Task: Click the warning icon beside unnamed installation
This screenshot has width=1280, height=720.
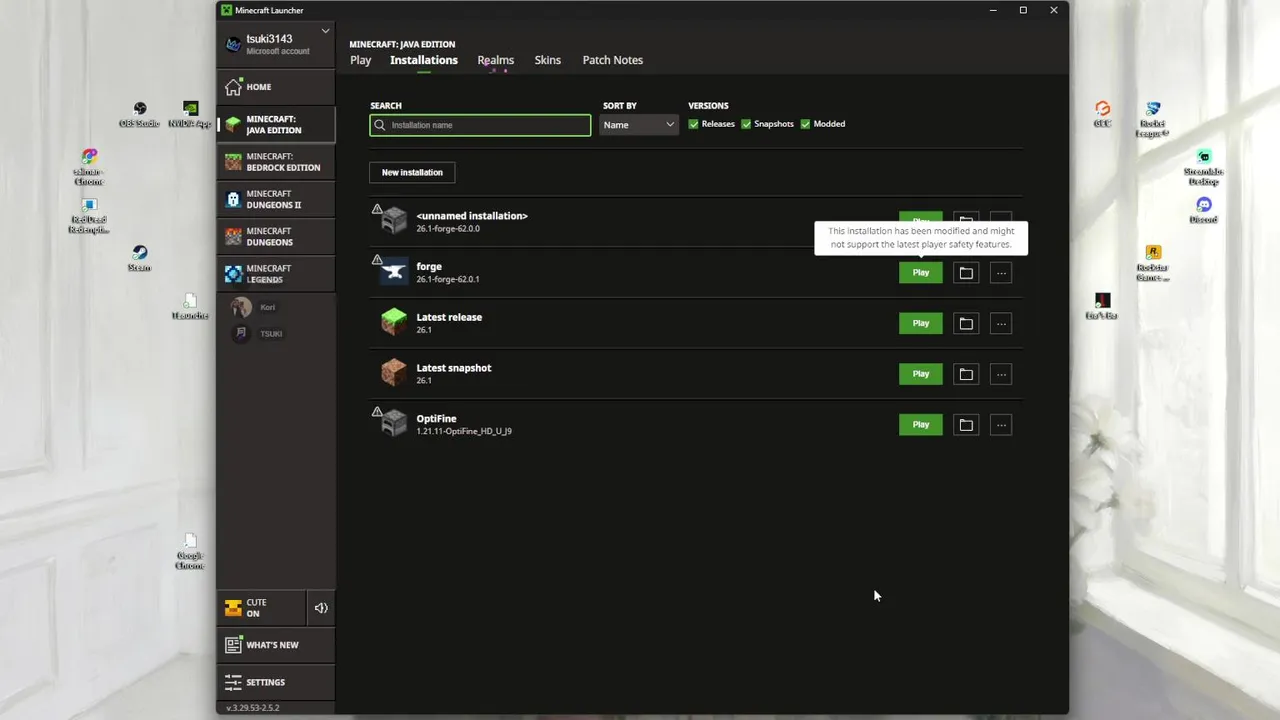Action: point(377,209)
